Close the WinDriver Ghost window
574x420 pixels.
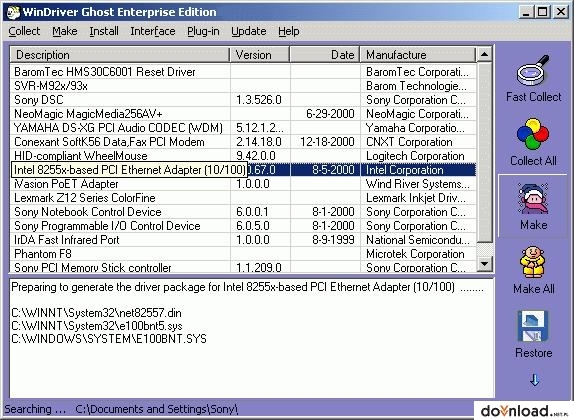pyautogui.click(x=560, y=12)
